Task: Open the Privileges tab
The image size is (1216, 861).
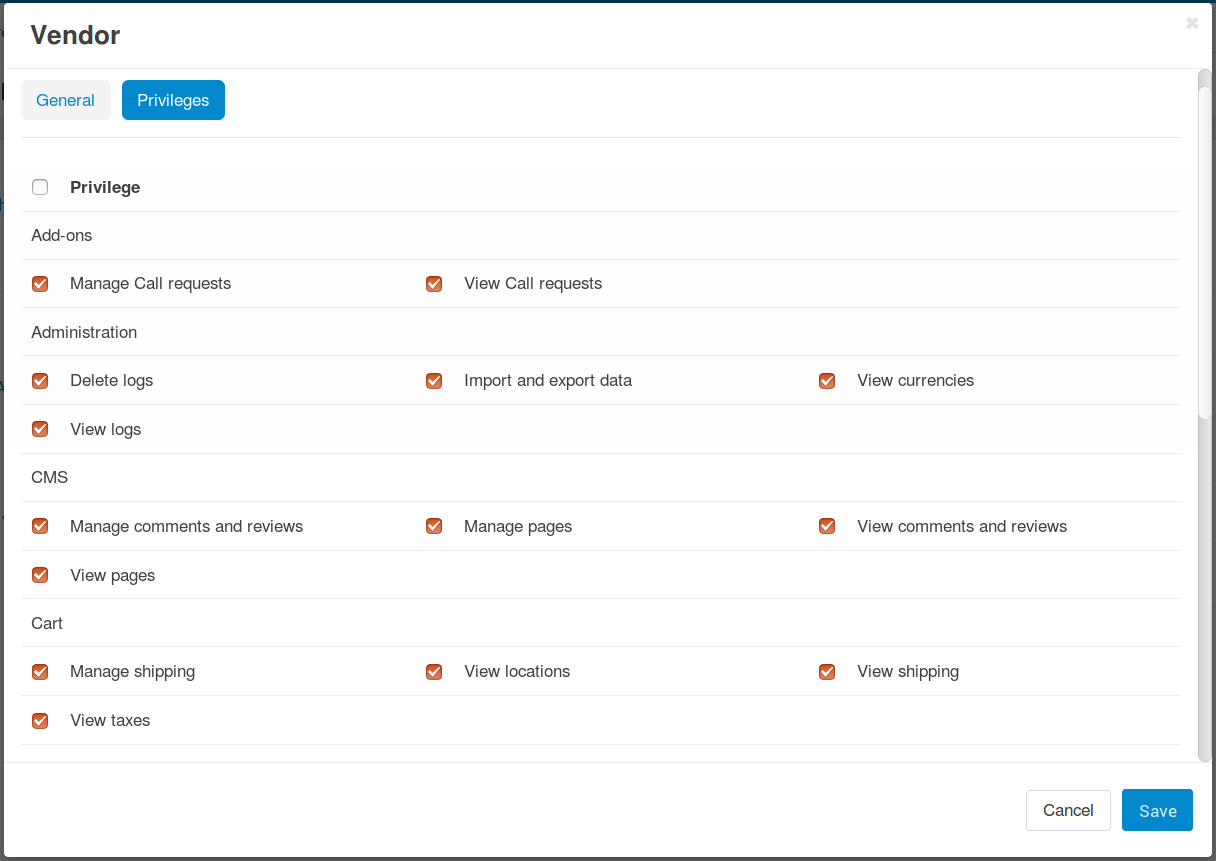Action: point(173,100)
